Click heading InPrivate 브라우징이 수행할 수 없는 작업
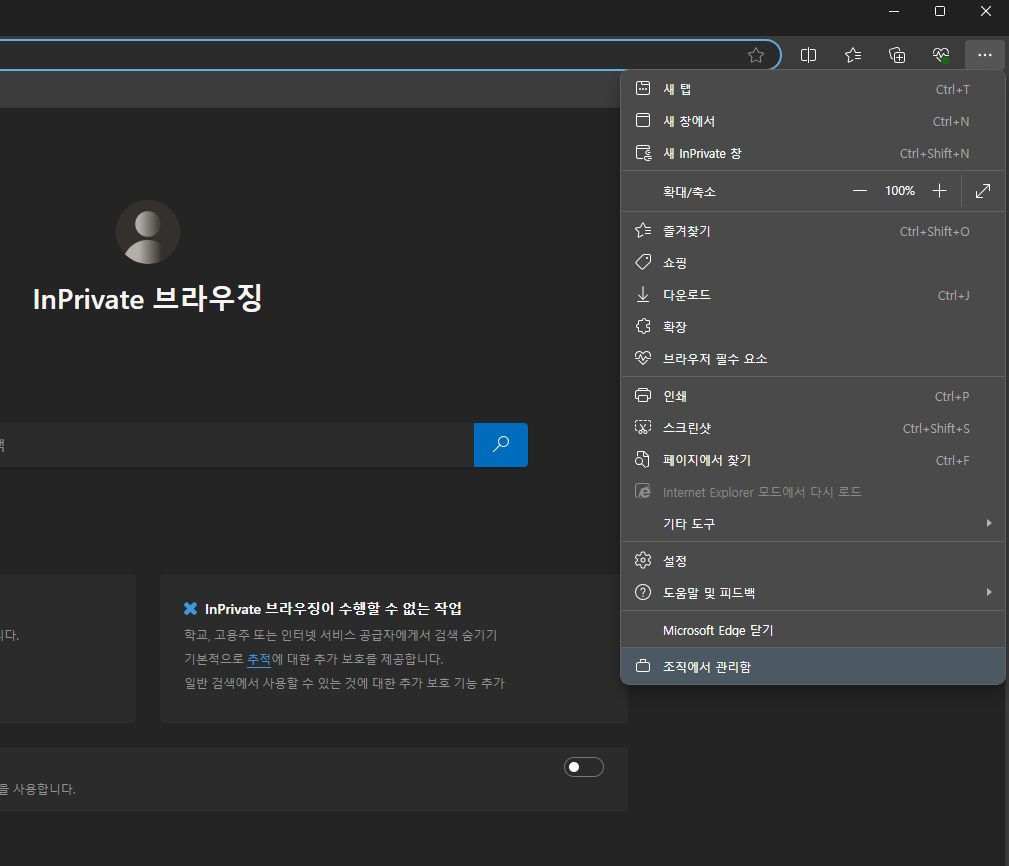The image size is (1009, 866). pyautogui.click(x=333, y=609)
